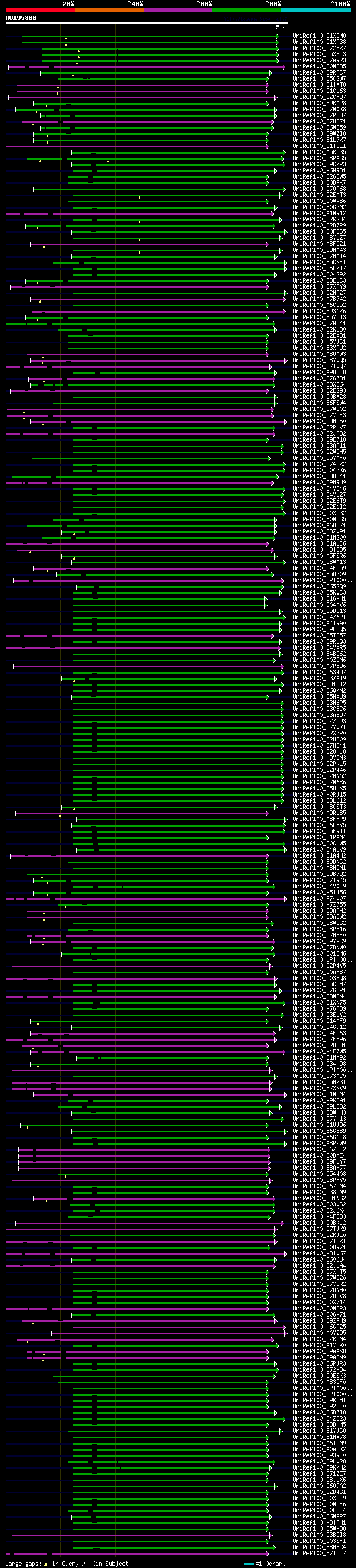Image resolution: width=356 pixels, height=1568 pixels.
Task: Select hit label UniRef100_C3L612
Action: 319,800
